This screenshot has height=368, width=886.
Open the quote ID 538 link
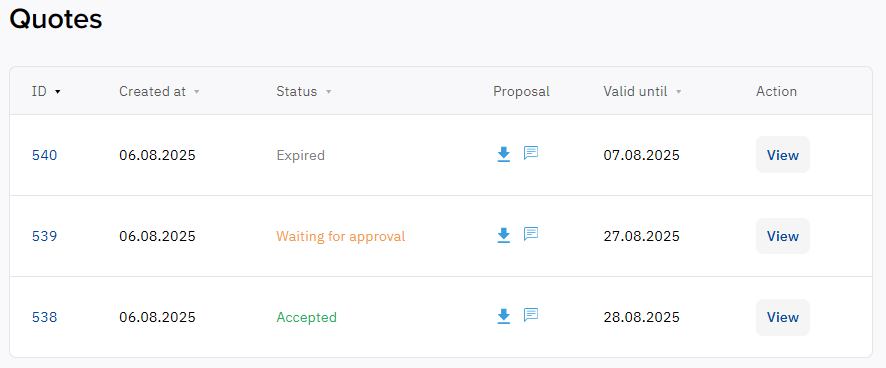[x=44, y=317]
